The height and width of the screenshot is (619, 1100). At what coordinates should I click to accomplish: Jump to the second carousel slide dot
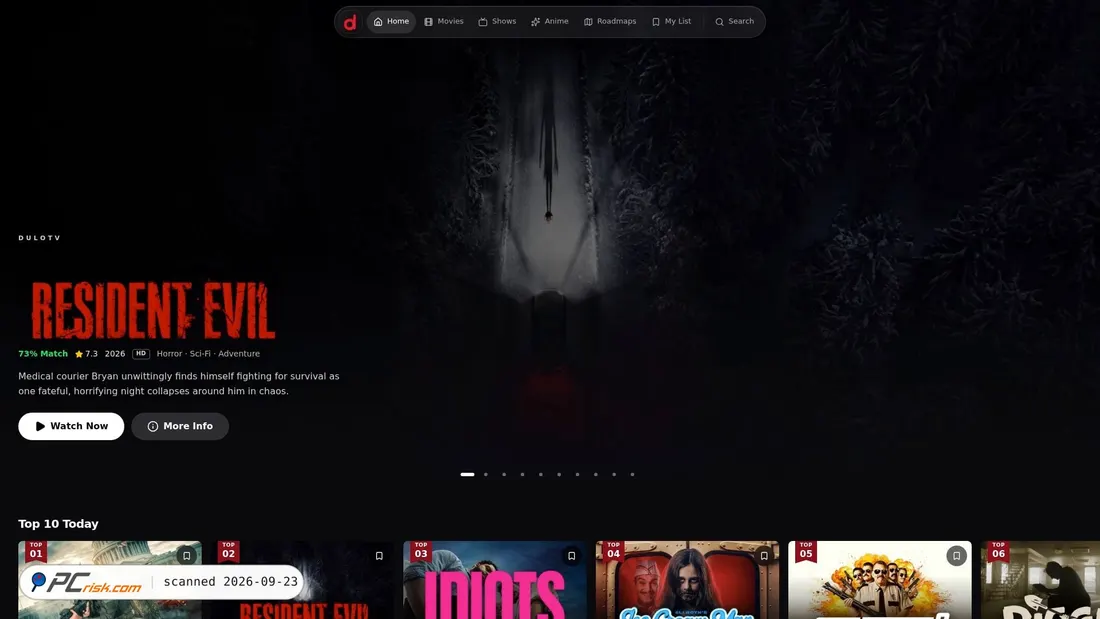click(485, 474)
